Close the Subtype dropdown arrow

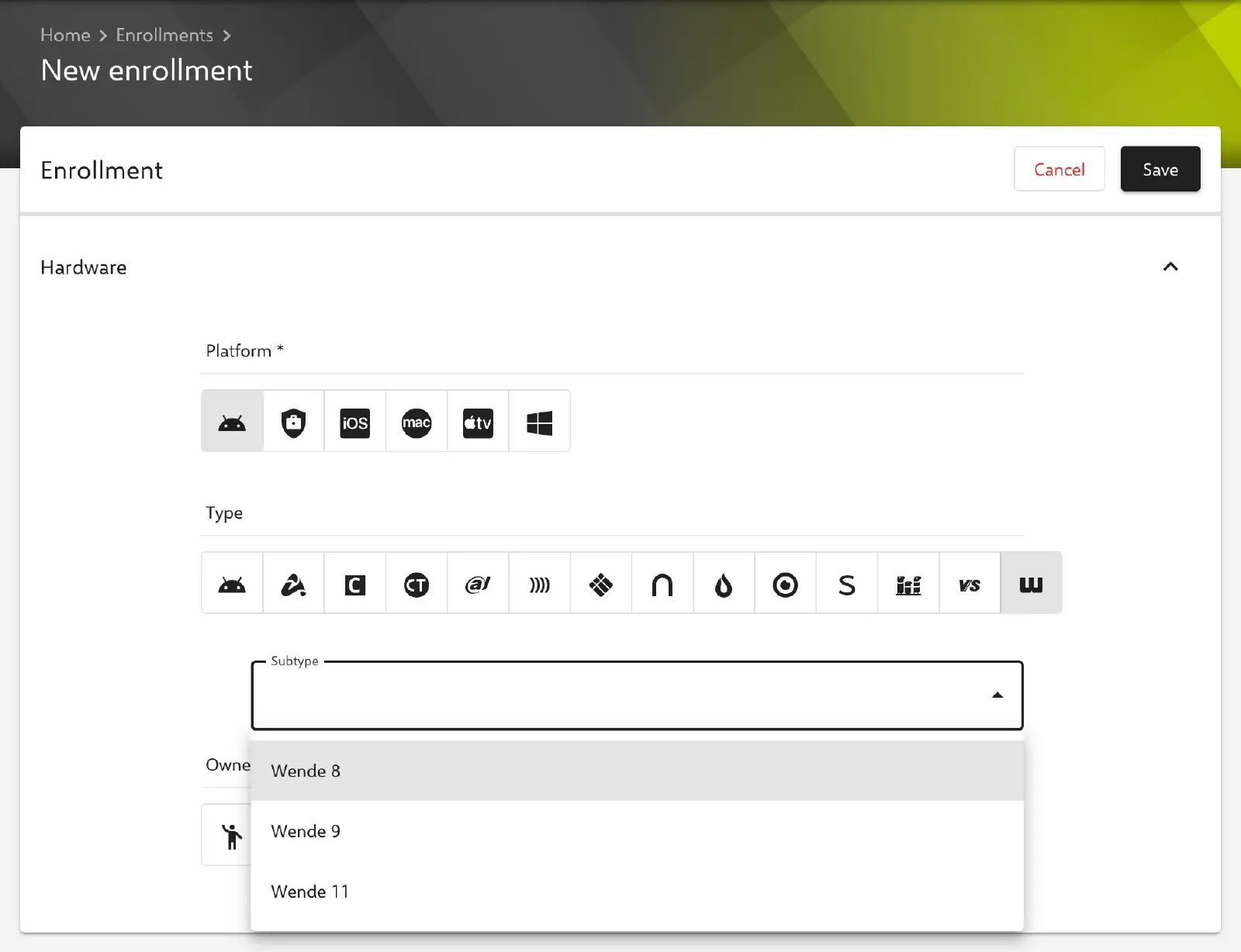pyautogui.click(x=997, y=695)
